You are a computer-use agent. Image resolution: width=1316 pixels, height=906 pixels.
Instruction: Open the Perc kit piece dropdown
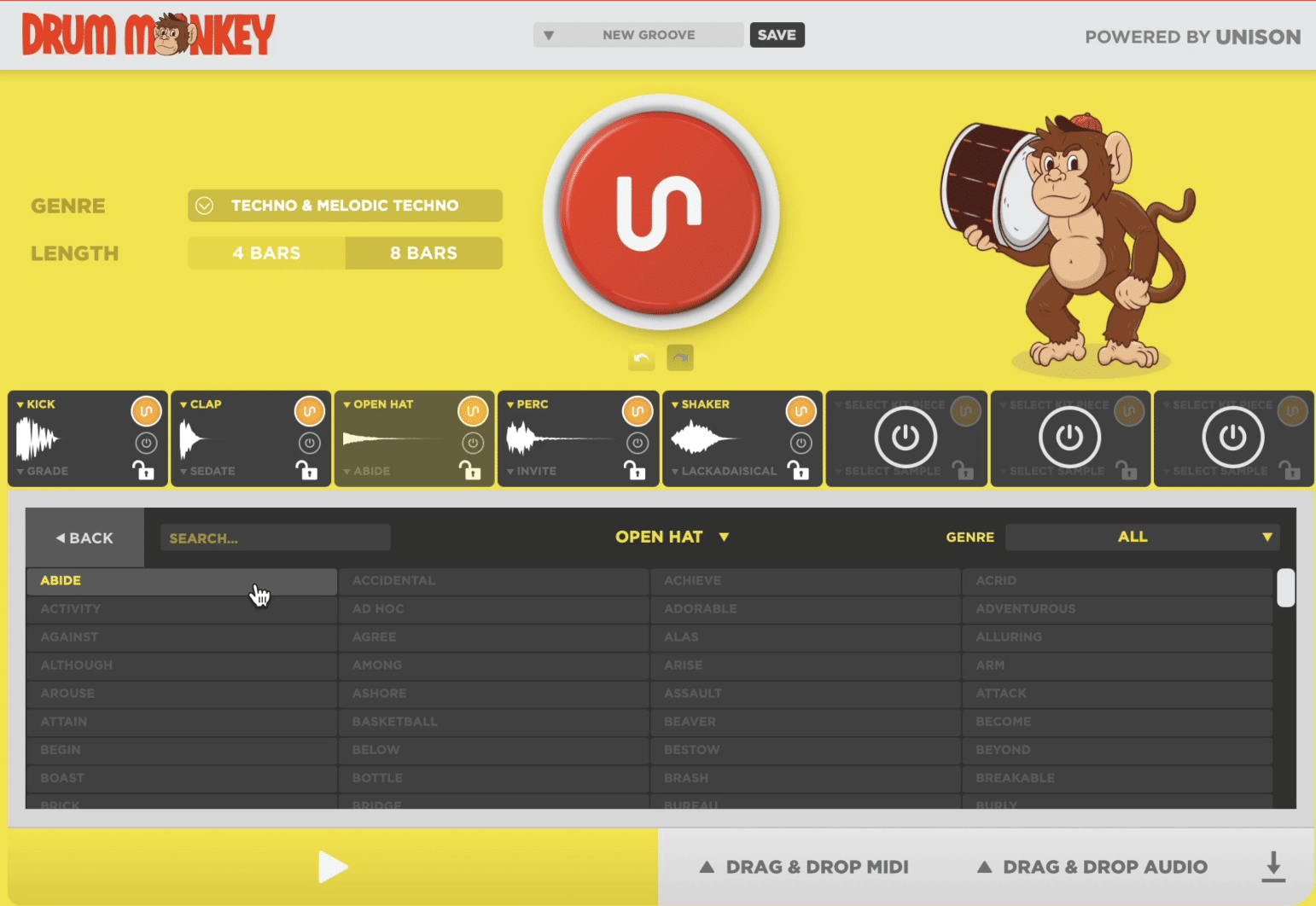(x=527, y=404)
